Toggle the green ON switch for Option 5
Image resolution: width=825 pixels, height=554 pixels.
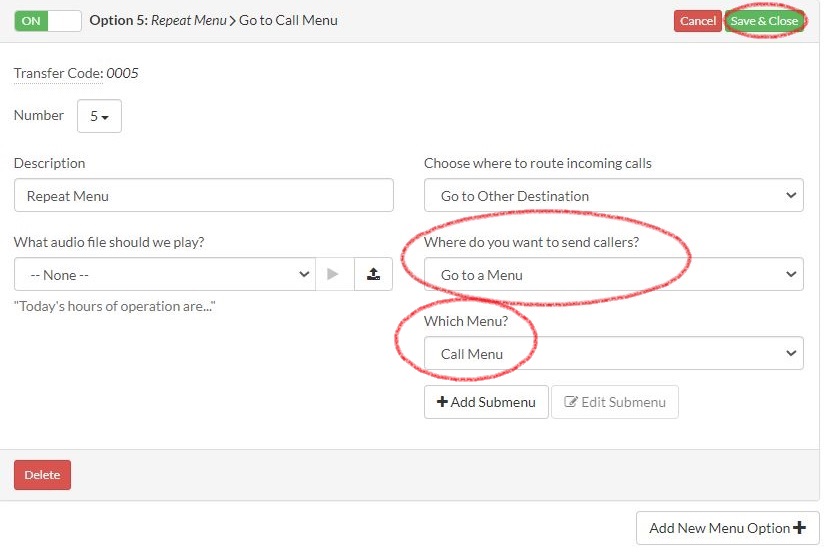tap(47, 20)
